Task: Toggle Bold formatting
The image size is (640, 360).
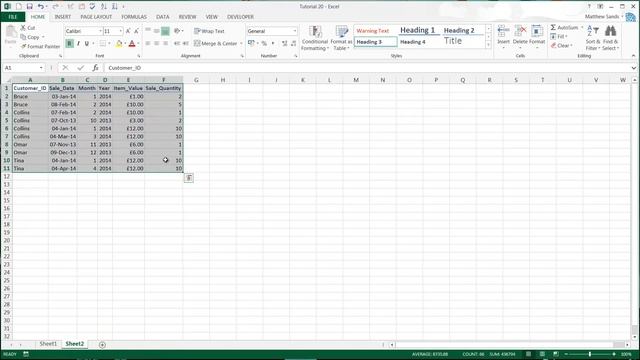Action: (x=69, y=43)
